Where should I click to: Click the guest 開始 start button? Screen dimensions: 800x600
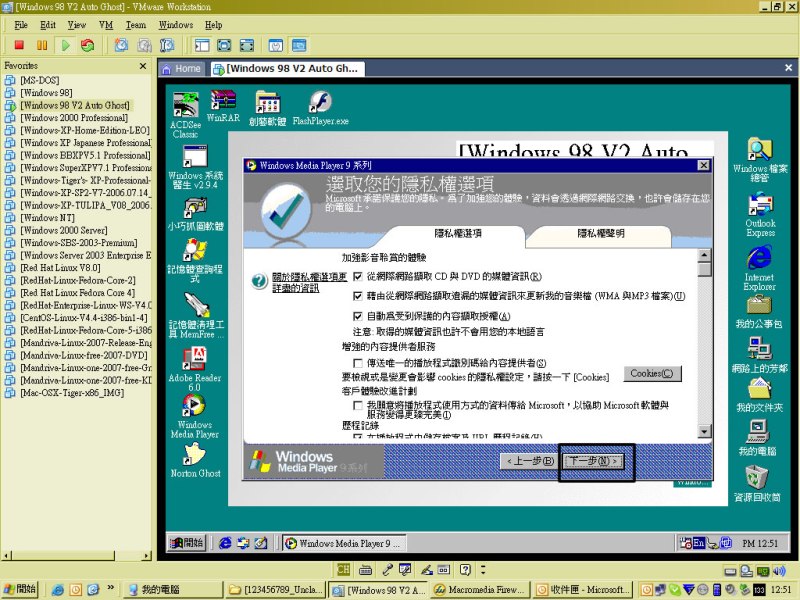pos(187,543)
